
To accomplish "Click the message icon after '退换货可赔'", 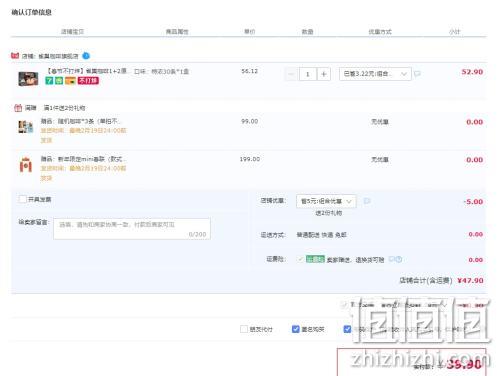I will click(392, 259).
